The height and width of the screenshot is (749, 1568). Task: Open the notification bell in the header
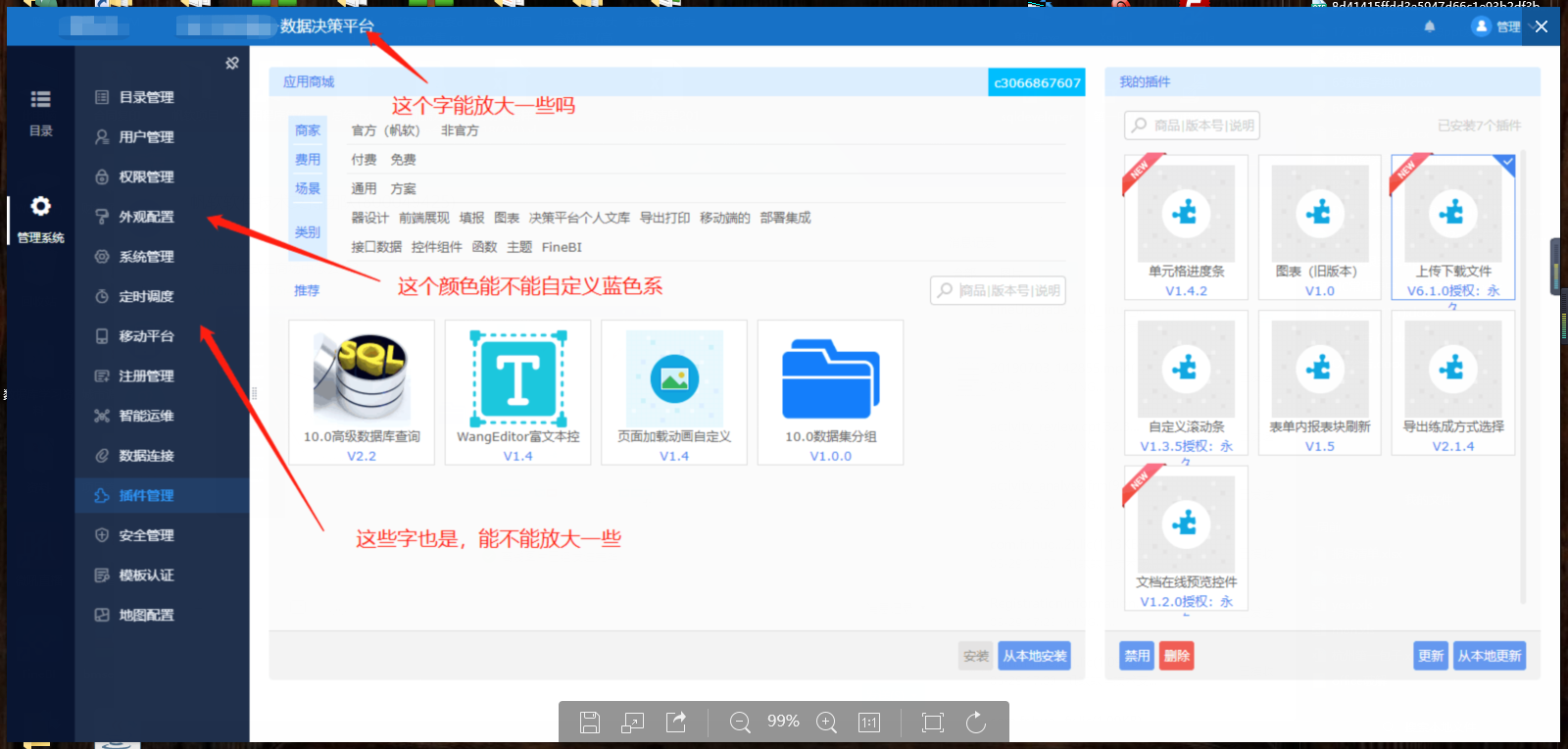pyautogui.click(x=1430, y=26)
